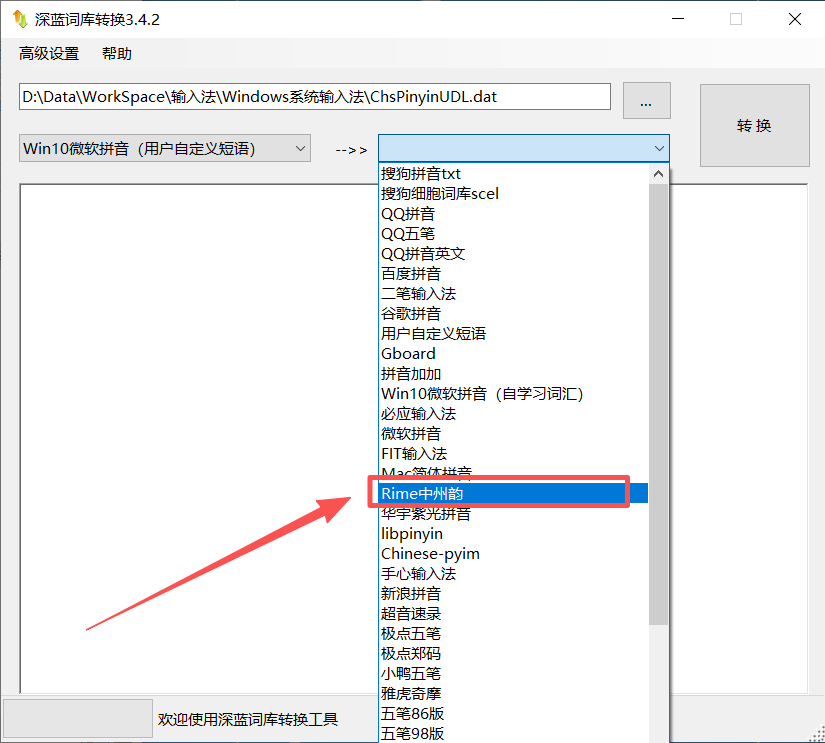This screenshot has height=743, width=825.
Task: Minimize the 深蓝词库转换 window
Action: (x=678, y=19)
